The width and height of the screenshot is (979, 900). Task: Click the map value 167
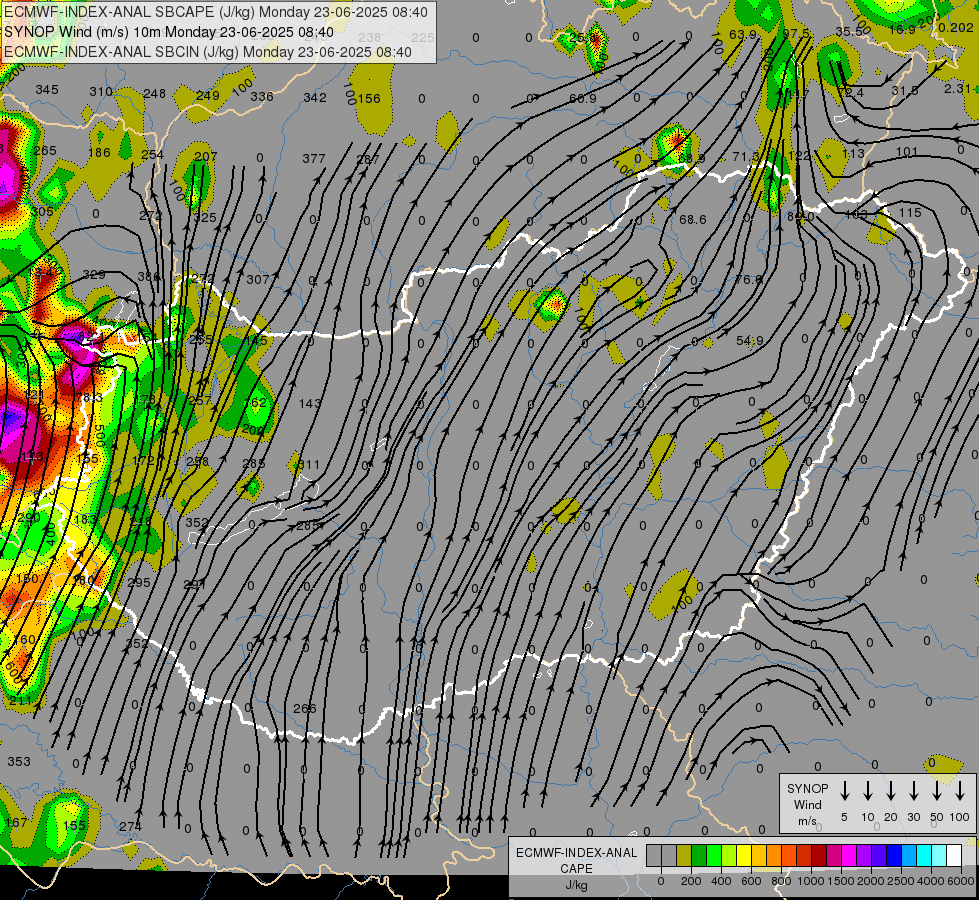click(x=16, y=823)
